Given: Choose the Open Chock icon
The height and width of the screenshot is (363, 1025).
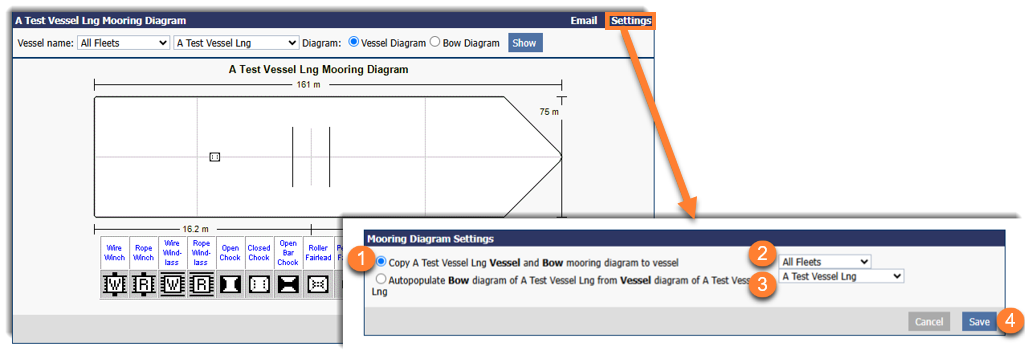Looking at the screenshot, I should coord(230,285).
